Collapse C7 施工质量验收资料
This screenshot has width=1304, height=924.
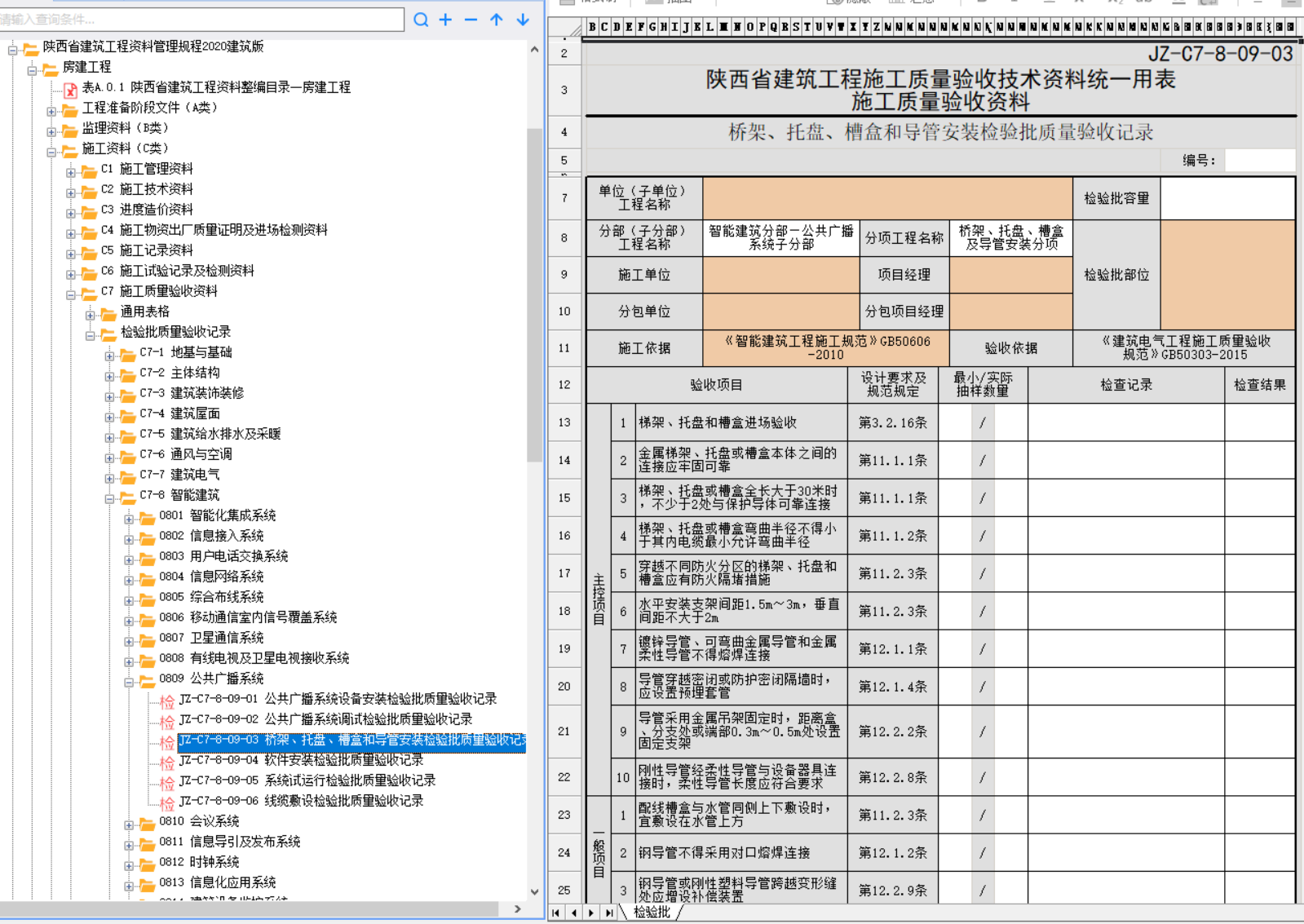(71, 294)
